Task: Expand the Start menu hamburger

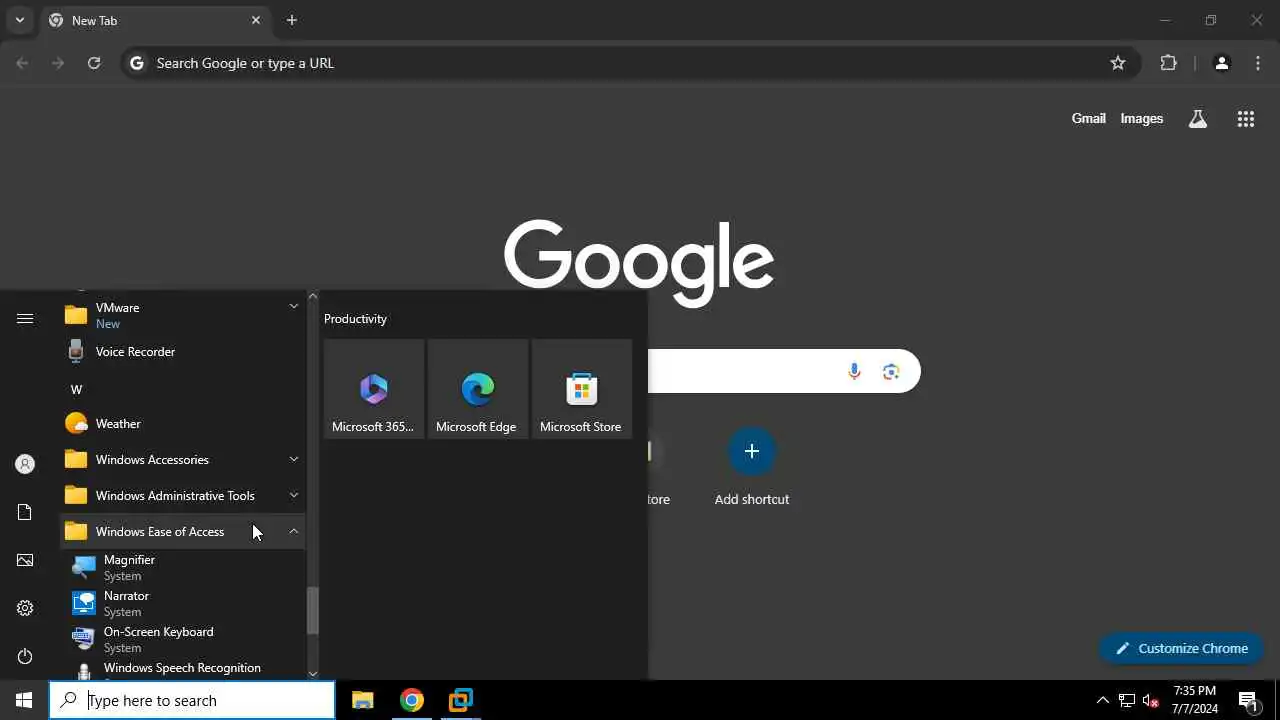Action: pos(25,318)
